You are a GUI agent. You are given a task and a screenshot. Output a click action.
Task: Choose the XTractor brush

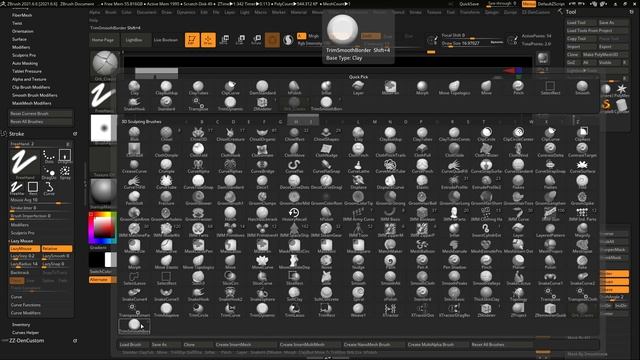click(x=390, y=309)
